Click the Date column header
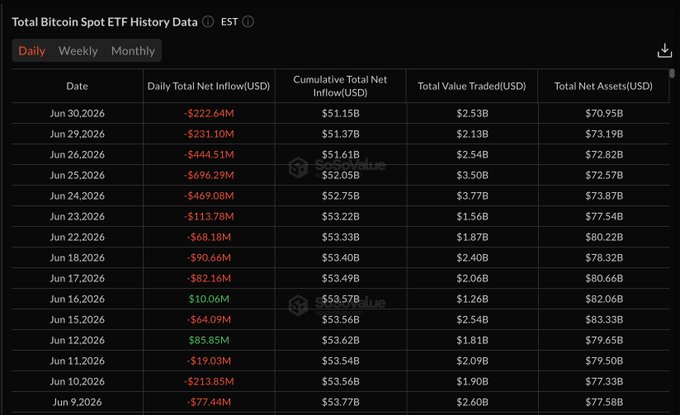 tap(77, 86)
